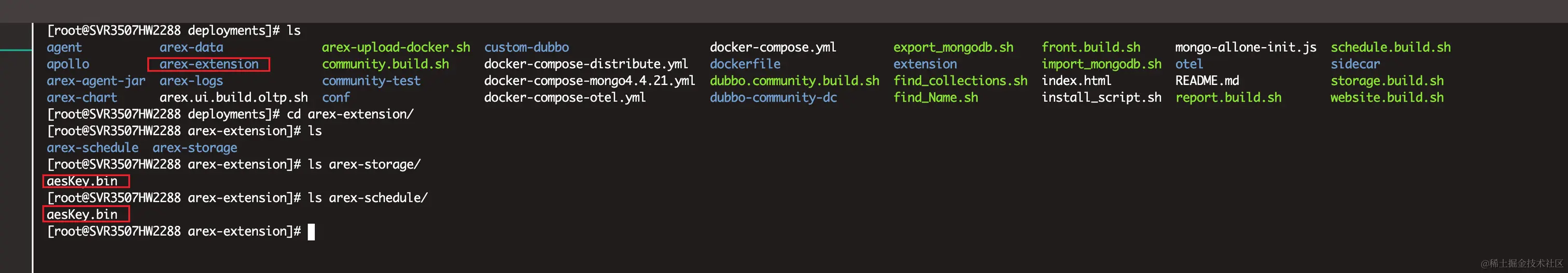The image size is (1568, 273).
Task: Click the website.build.sh script name
Action: (x=1386, y=97)
